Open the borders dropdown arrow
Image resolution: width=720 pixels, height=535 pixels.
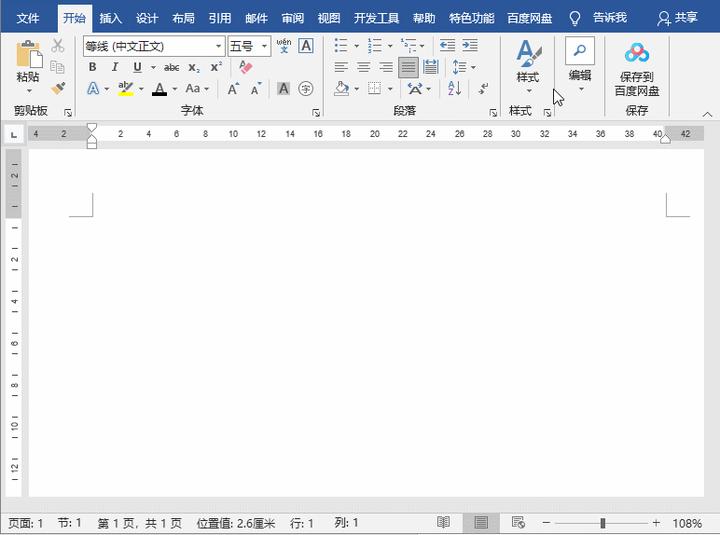390,89
